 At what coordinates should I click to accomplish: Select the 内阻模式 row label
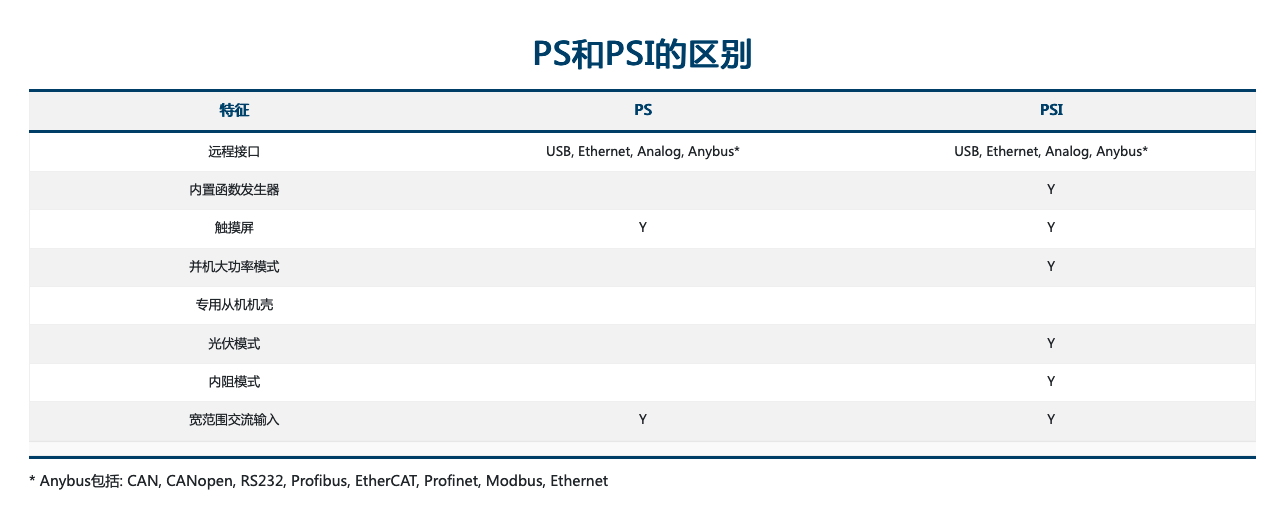234,382
